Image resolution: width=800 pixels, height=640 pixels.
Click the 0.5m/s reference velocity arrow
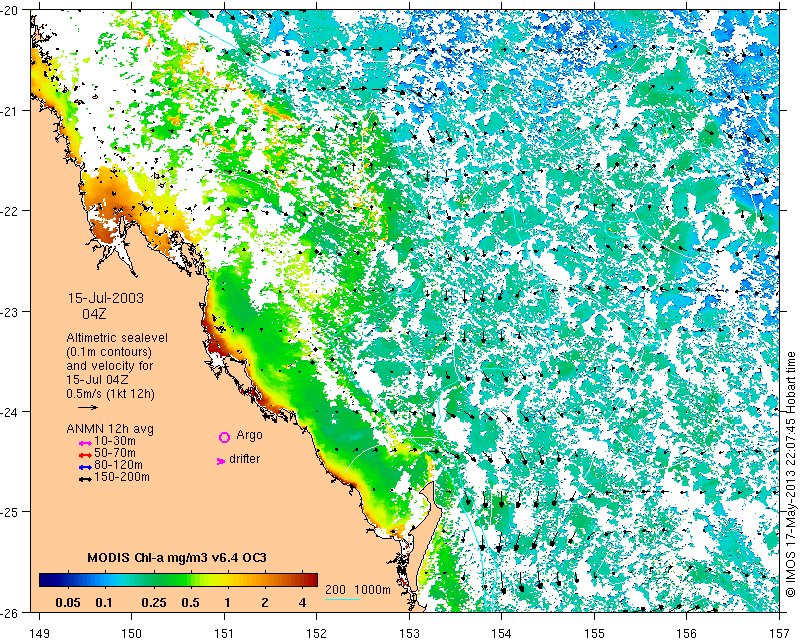coord(88,407)
